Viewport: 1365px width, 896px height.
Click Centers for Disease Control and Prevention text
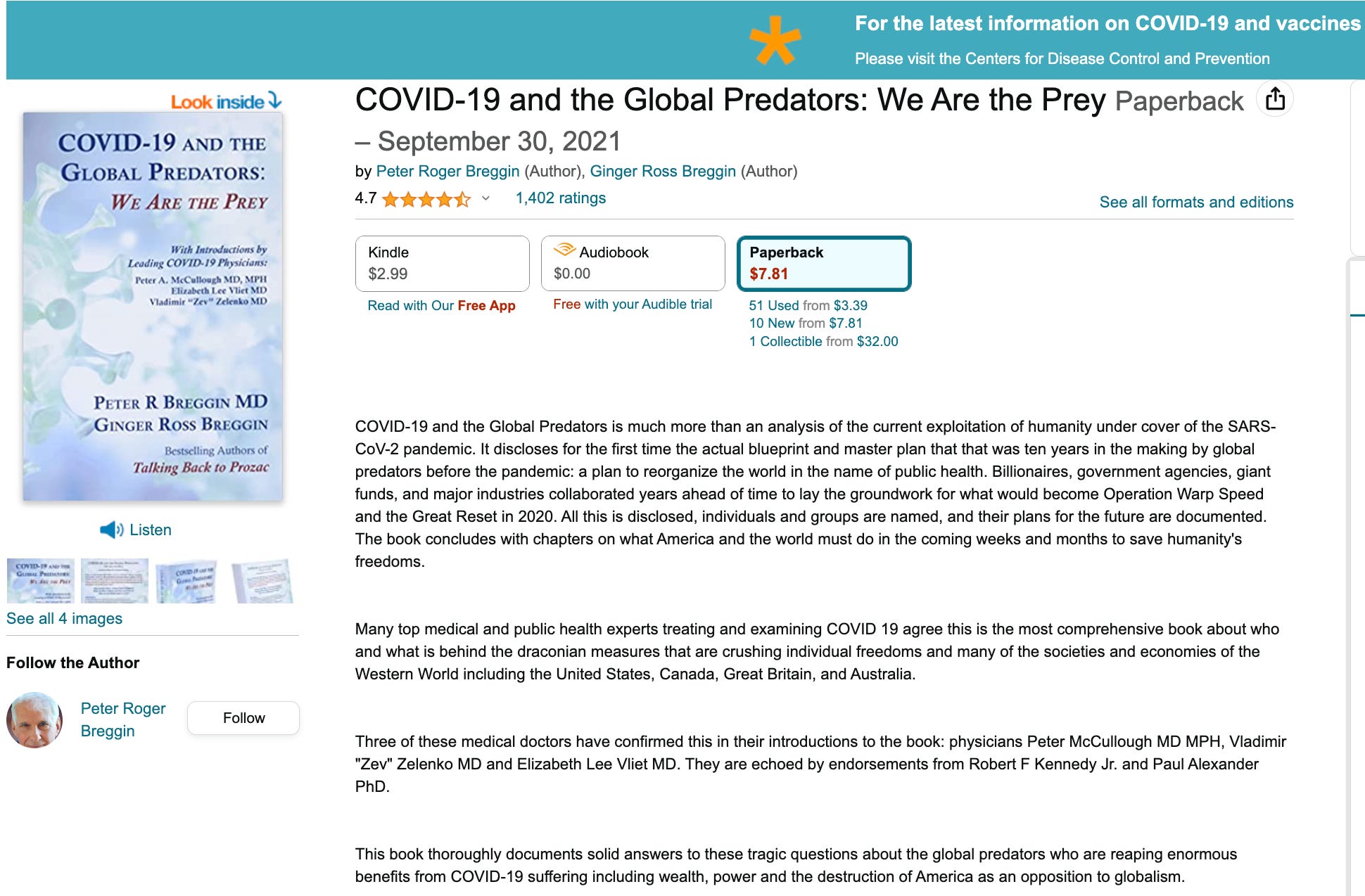click(x=1117, y=59)
